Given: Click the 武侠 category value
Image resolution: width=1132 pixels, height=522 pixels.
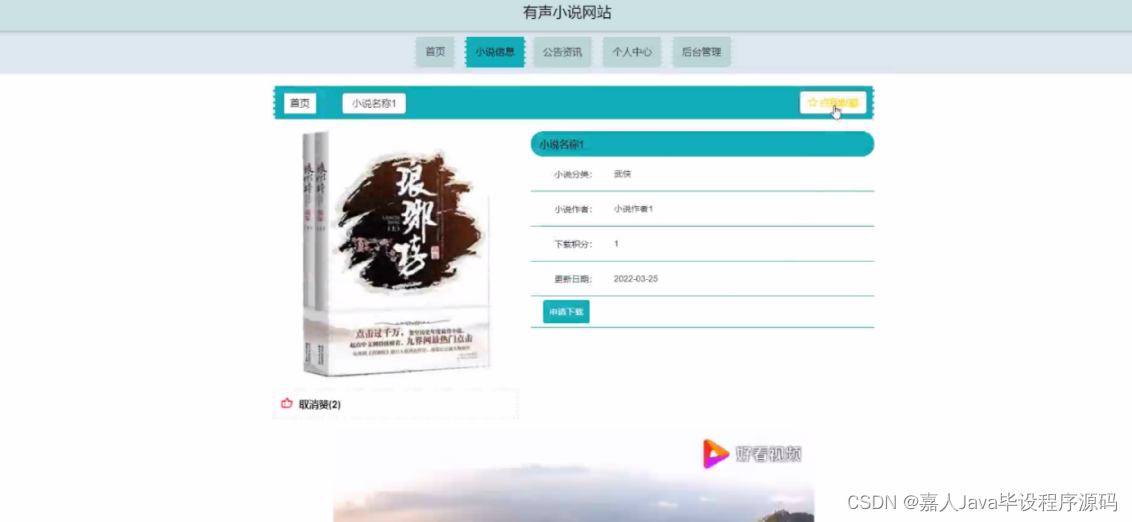Looking at the screenshot, I should pos(622,174).
